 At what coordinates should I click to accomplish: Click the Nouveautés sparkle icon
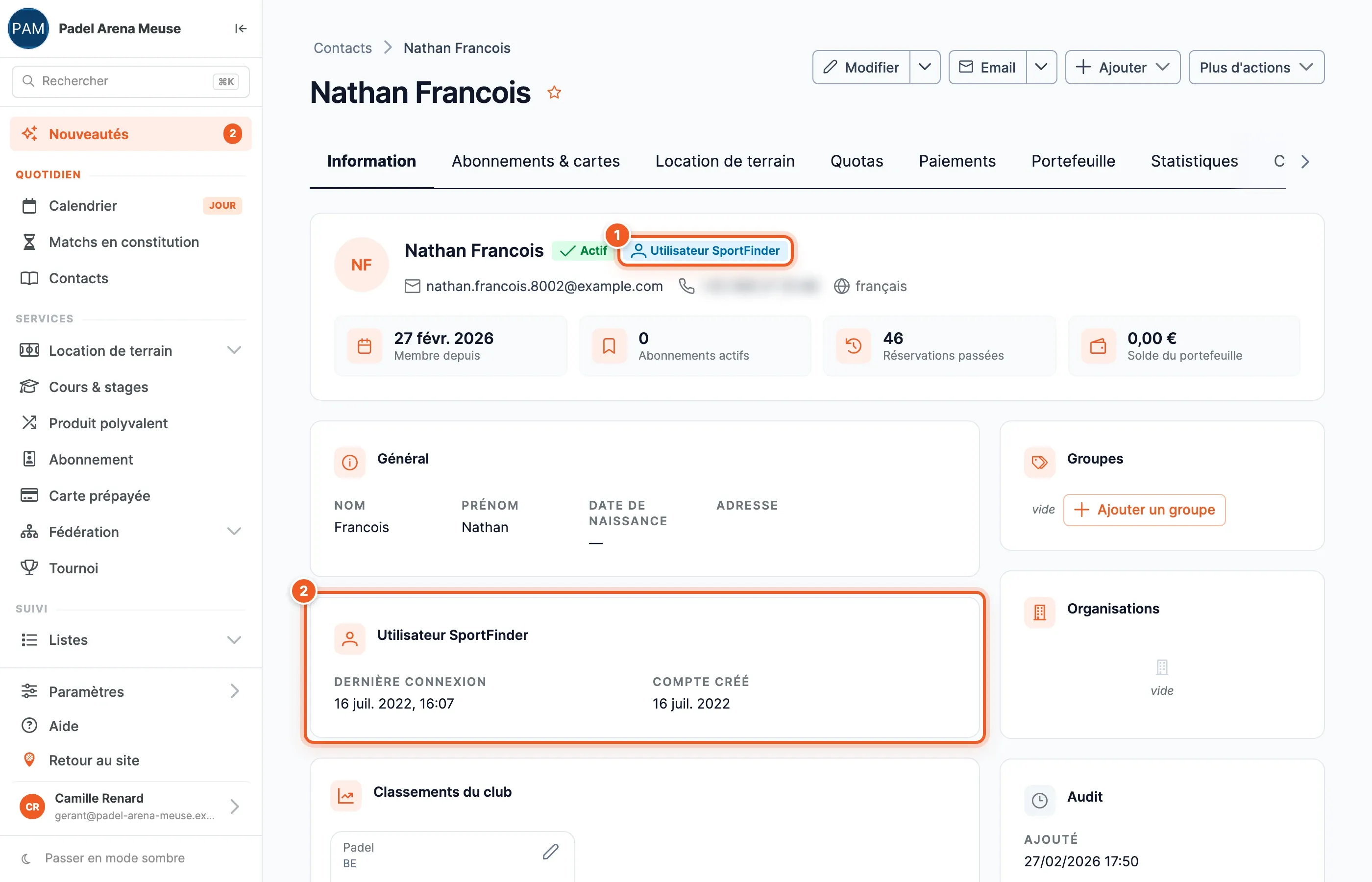(x=29, y=133)
